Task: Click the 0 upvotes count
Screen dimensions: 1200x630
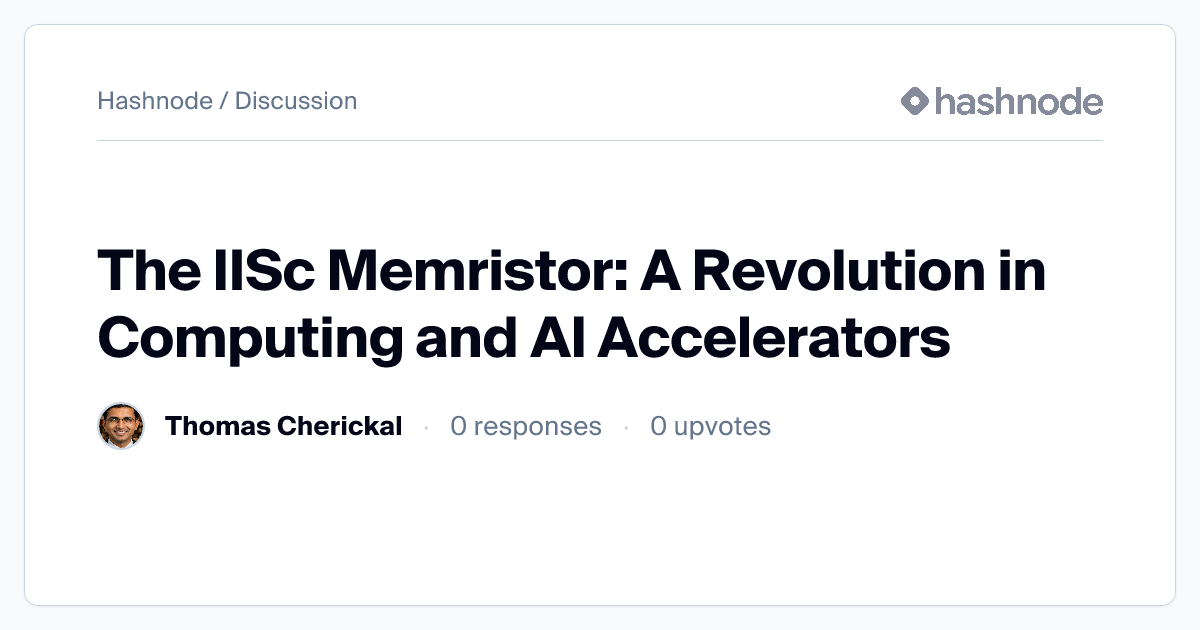Action: pyautogui.click(x=710, y=427)
